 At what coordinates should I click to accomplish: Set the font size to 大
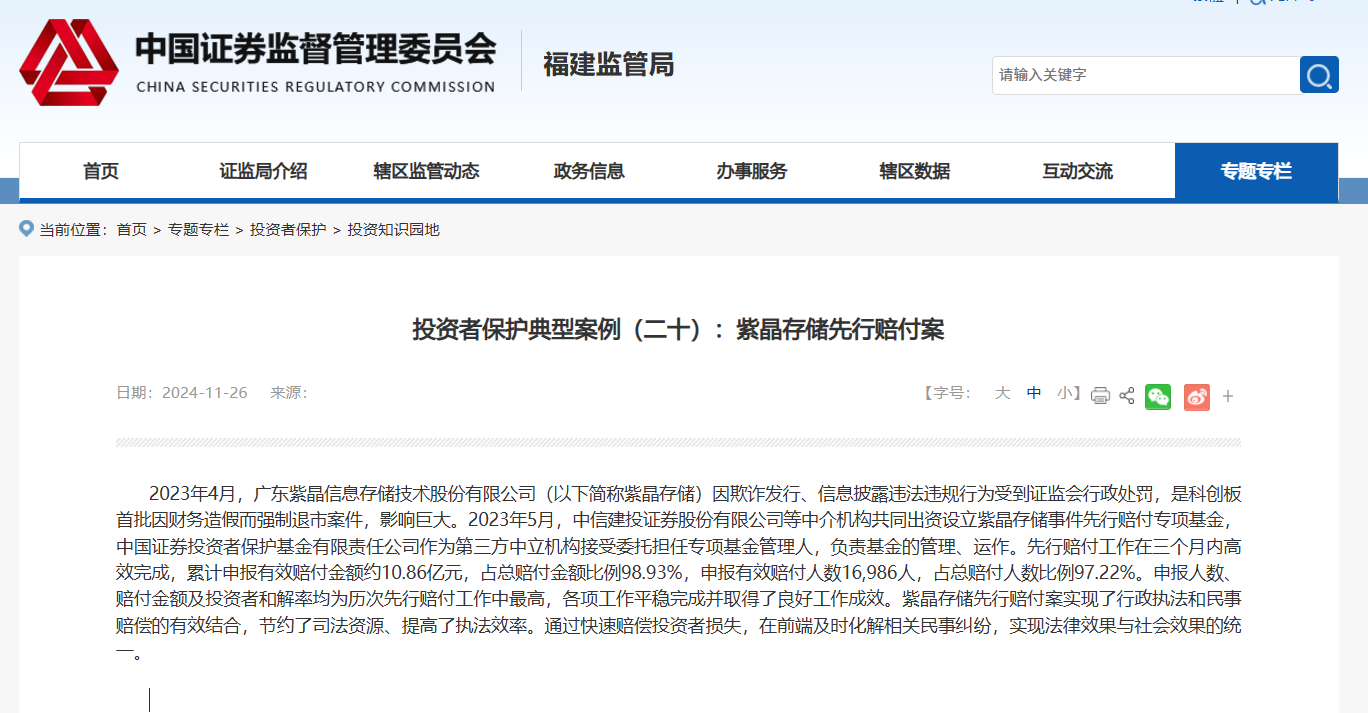[x=1002, y=393]
